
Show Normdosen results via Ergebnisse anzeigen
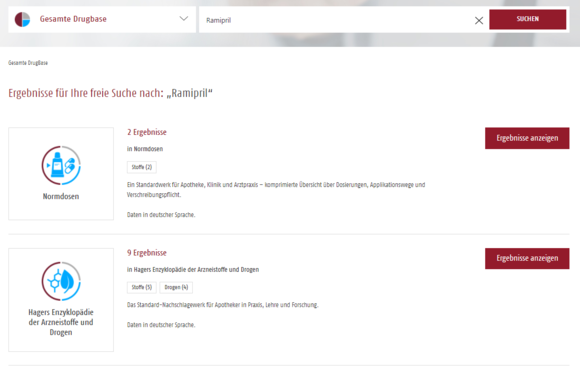[x=527, y=138]
